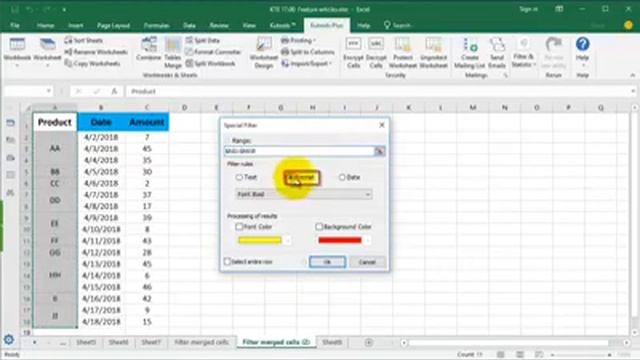
Task: Click the zoom slider in status bar
Action: pyautogui.click(x=582, y=355)
